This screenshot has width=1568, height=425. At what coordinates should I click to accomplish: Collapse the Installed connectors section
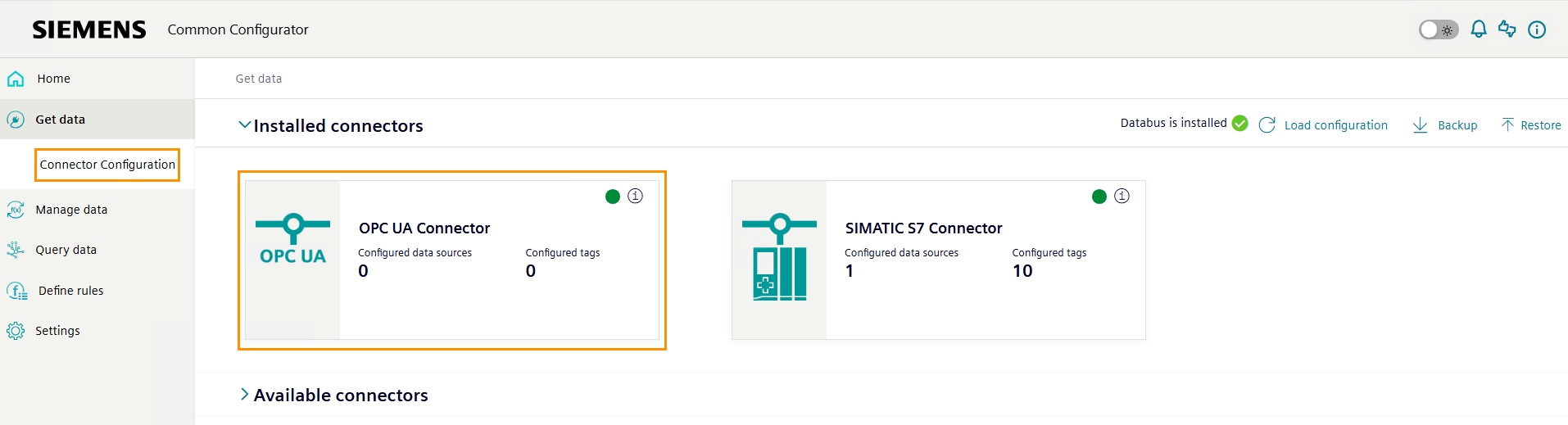coord(244,125)
